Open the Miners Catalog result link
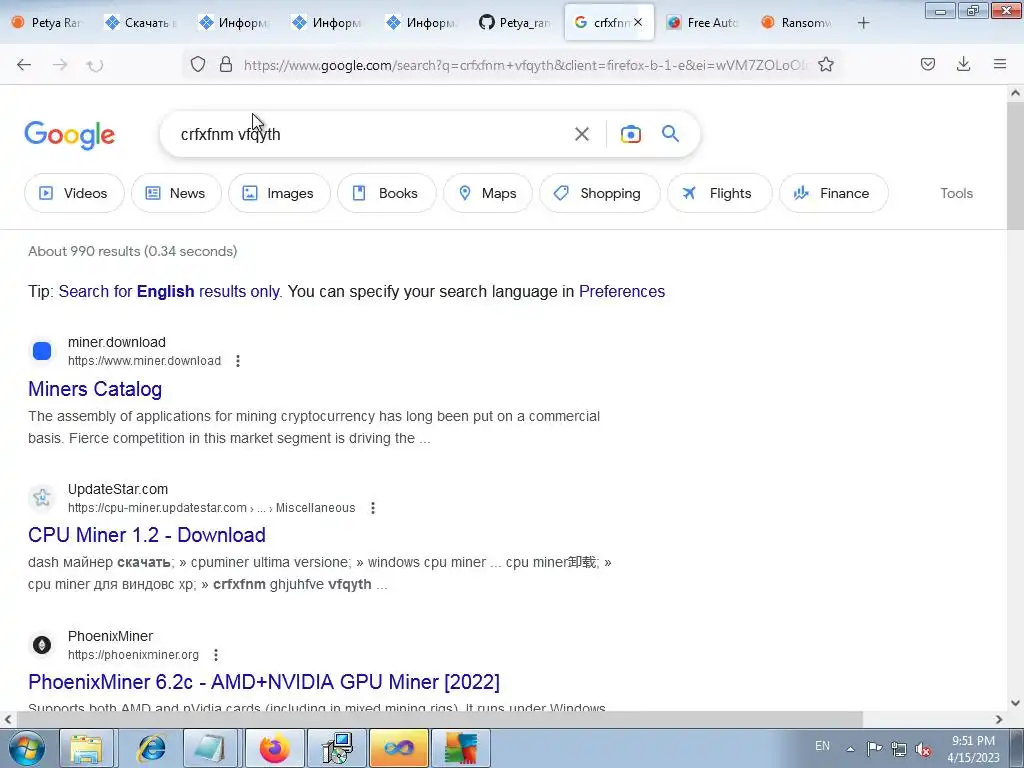This screenshot has height=768, width=1024. (95, 389)
